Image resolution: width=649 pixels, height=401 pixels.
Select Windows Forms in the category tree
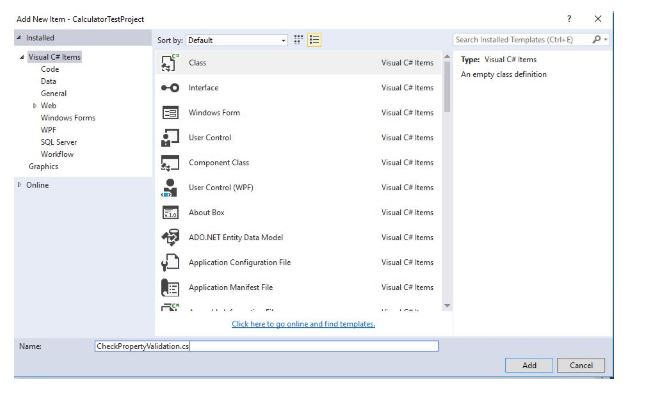coord(67,118)
